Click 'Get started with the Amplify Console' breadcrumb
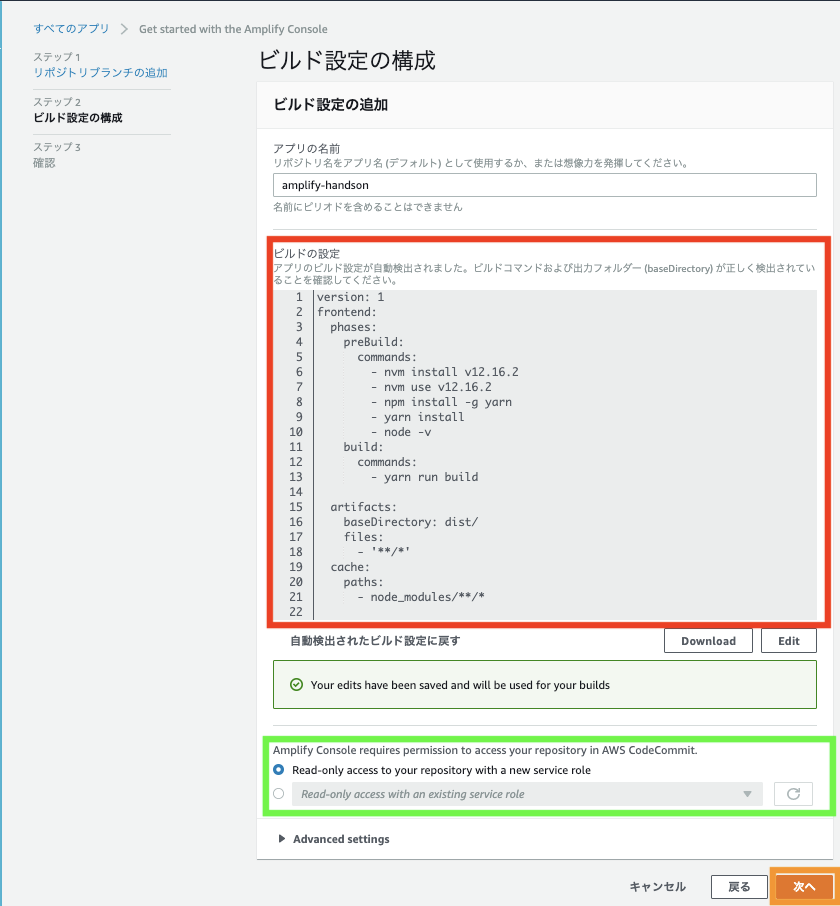 (x=233, y=29)
